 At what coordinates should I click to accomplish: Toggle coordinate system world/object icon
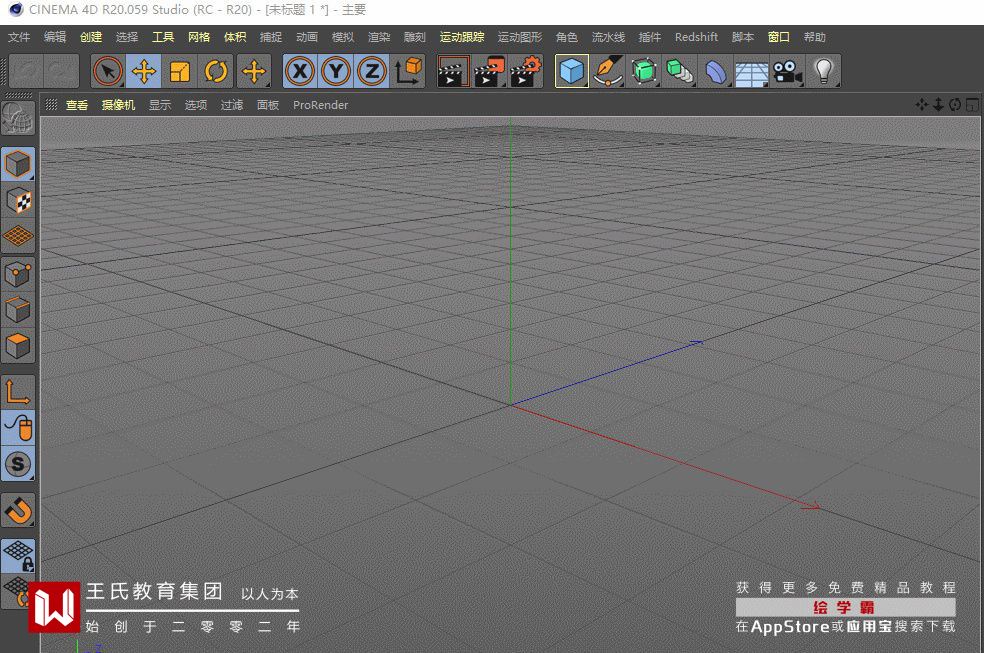409,71
